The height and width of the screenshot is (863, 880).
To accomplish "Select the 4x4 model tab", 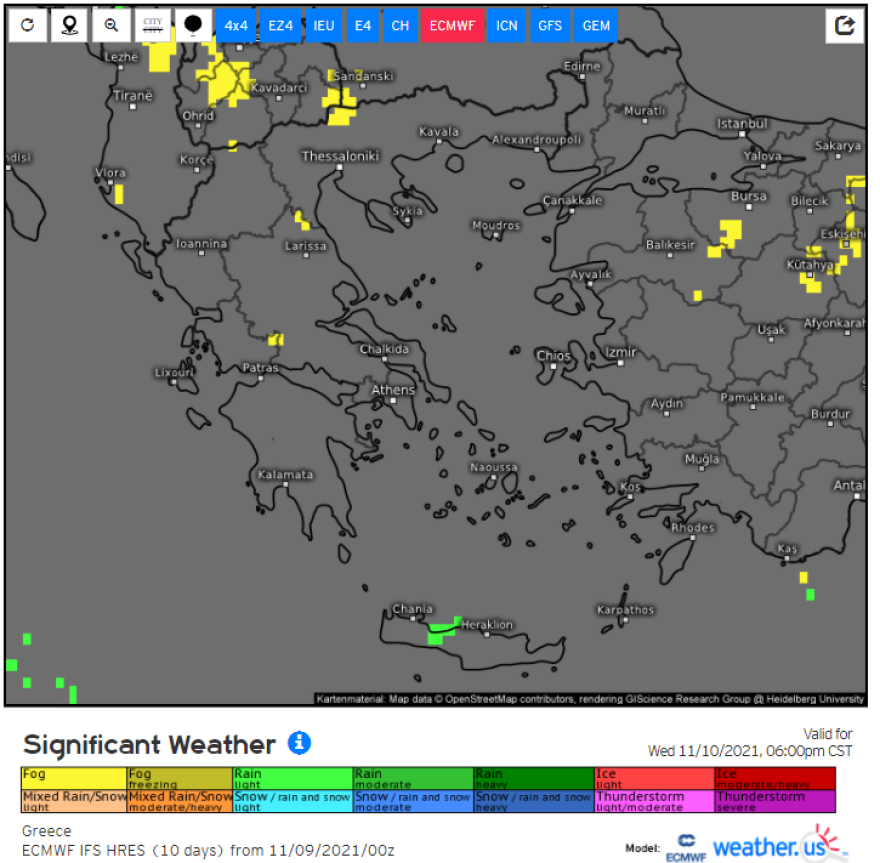I will click(236, 26).
